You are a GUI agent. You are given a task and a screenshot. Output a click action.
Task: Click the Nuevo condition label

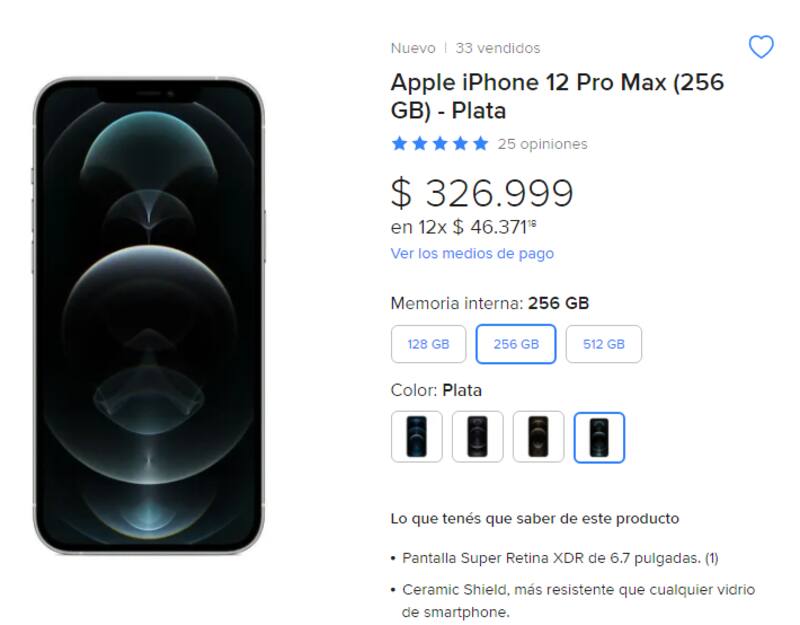click(413, 48)
